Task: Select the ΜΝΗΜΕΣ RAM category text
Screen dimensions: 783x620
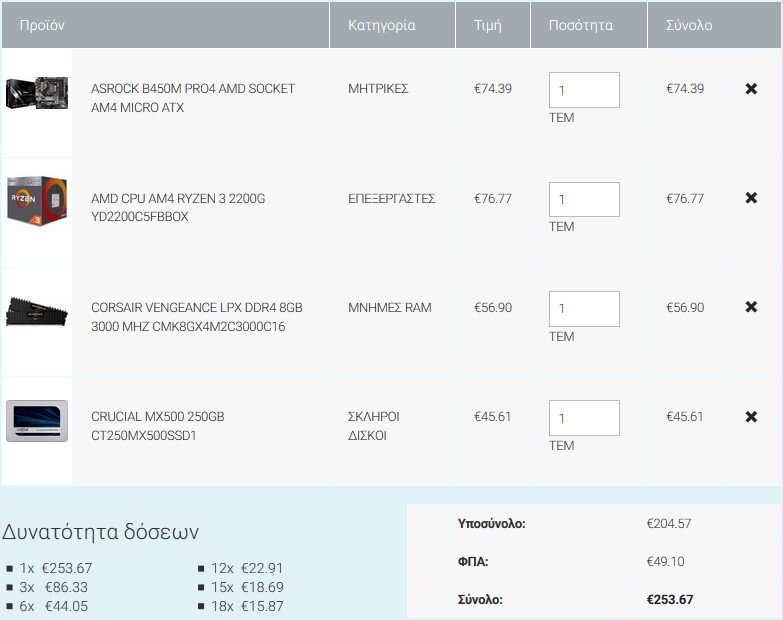Action: [x=390, y=308]
